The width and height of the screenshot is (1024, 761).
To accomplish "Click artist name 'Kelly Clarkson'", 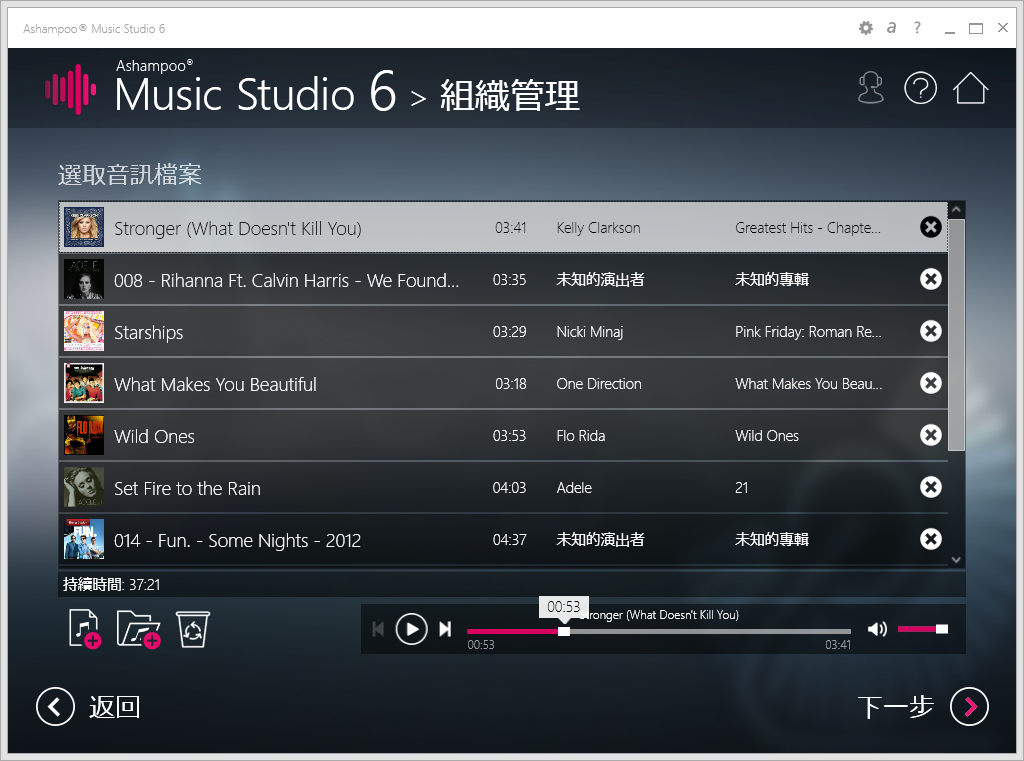I will (x=598, y=228).
